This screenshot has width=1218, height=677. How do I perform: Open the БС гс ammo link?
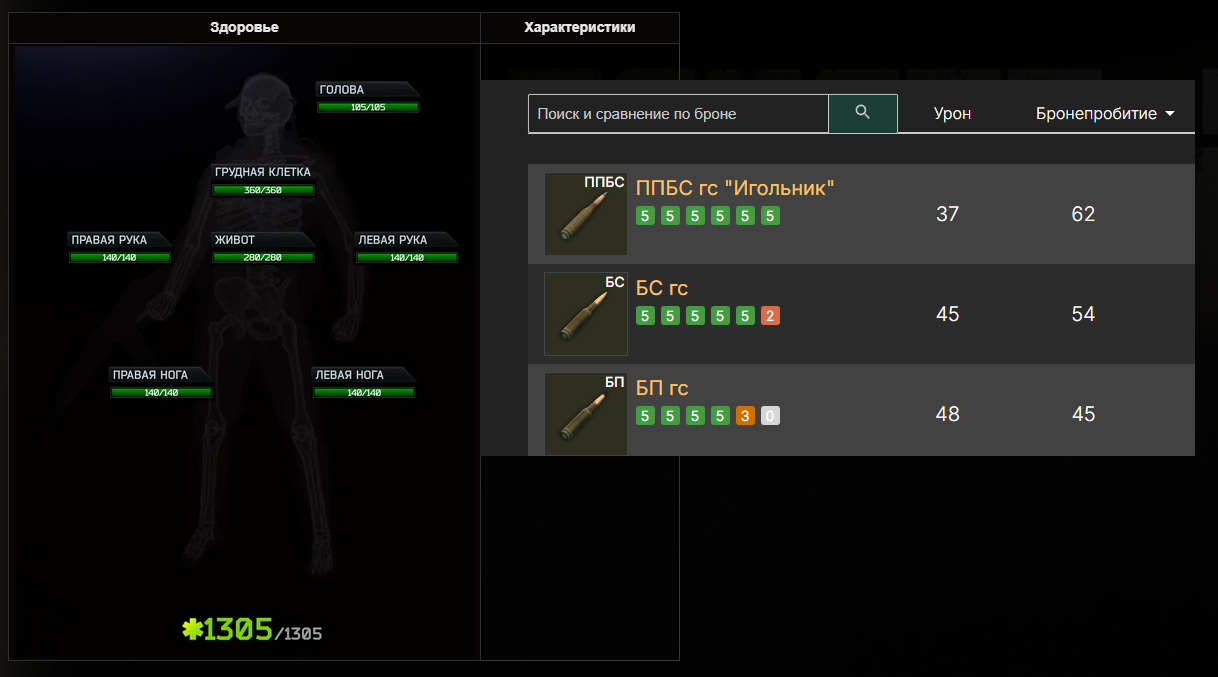pyautogui.click(x=662, y=288)
